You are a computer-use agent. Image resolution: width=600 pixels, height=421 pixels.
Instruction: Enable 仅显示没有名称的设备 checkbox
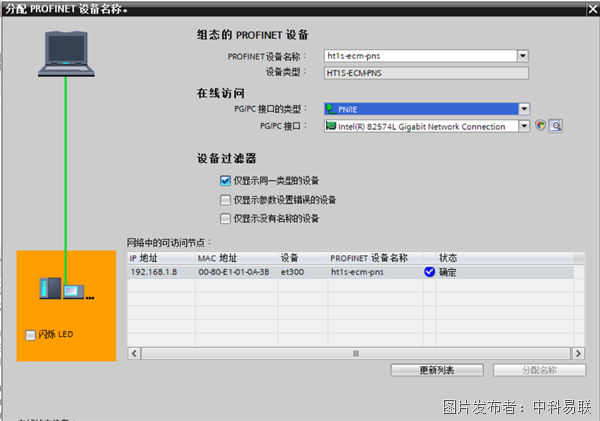[225, 219]
